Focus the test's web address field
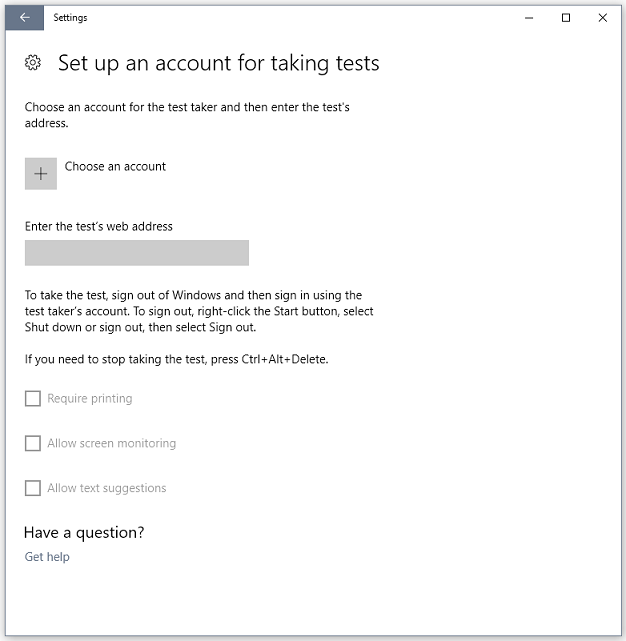 [137, 253]
